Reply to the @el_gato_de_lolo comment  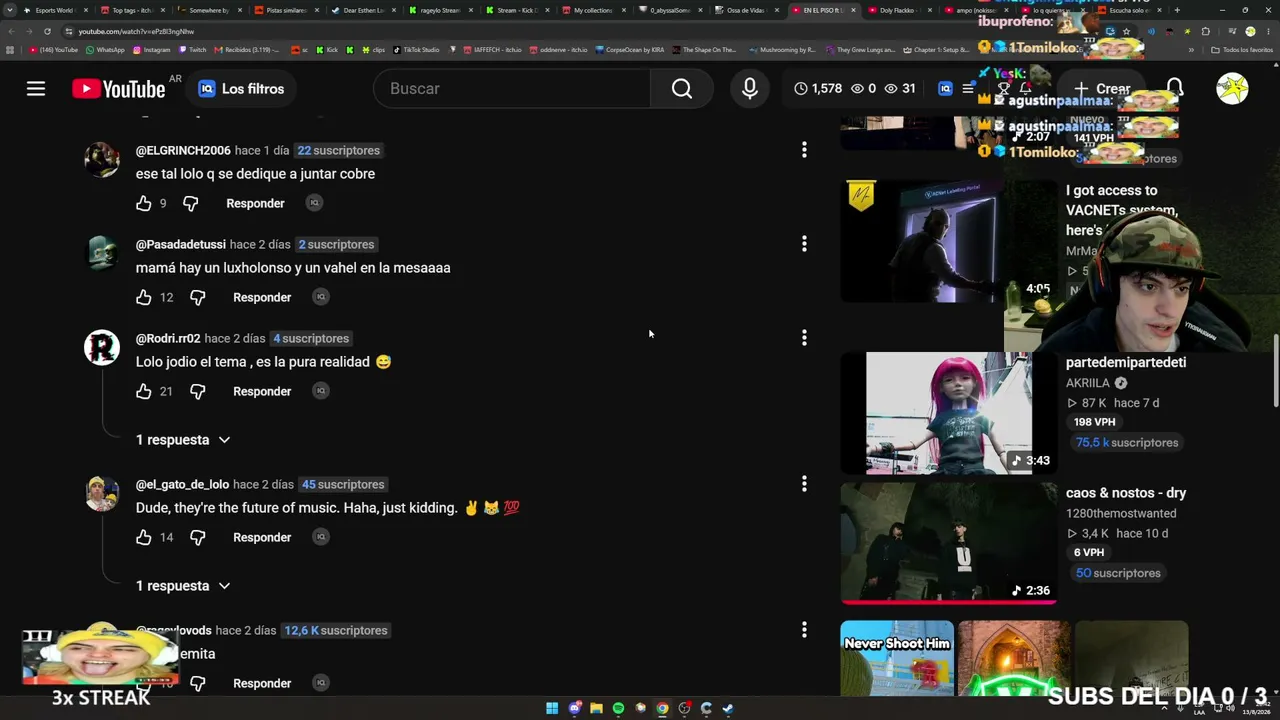[262, 537]
